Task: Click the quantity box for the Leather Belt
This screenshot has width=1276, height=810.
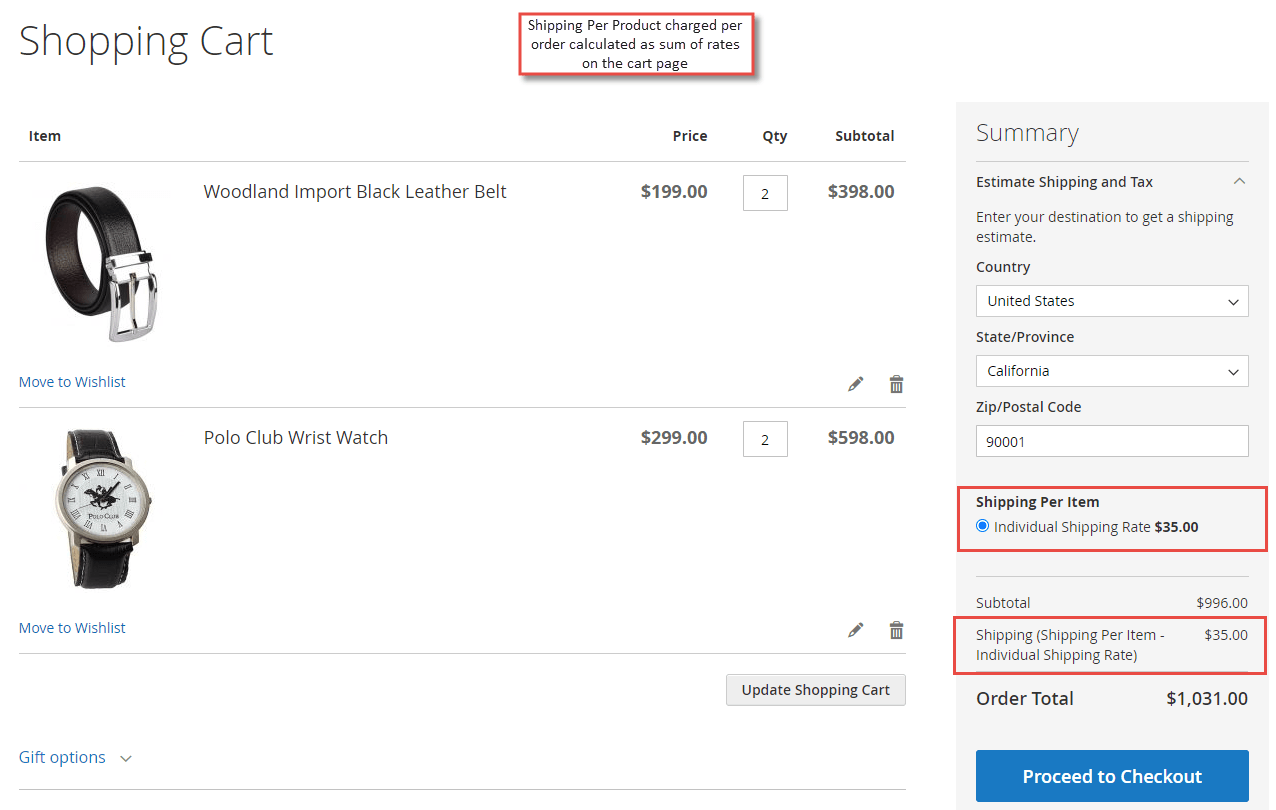Action: [x=765, y=193]
